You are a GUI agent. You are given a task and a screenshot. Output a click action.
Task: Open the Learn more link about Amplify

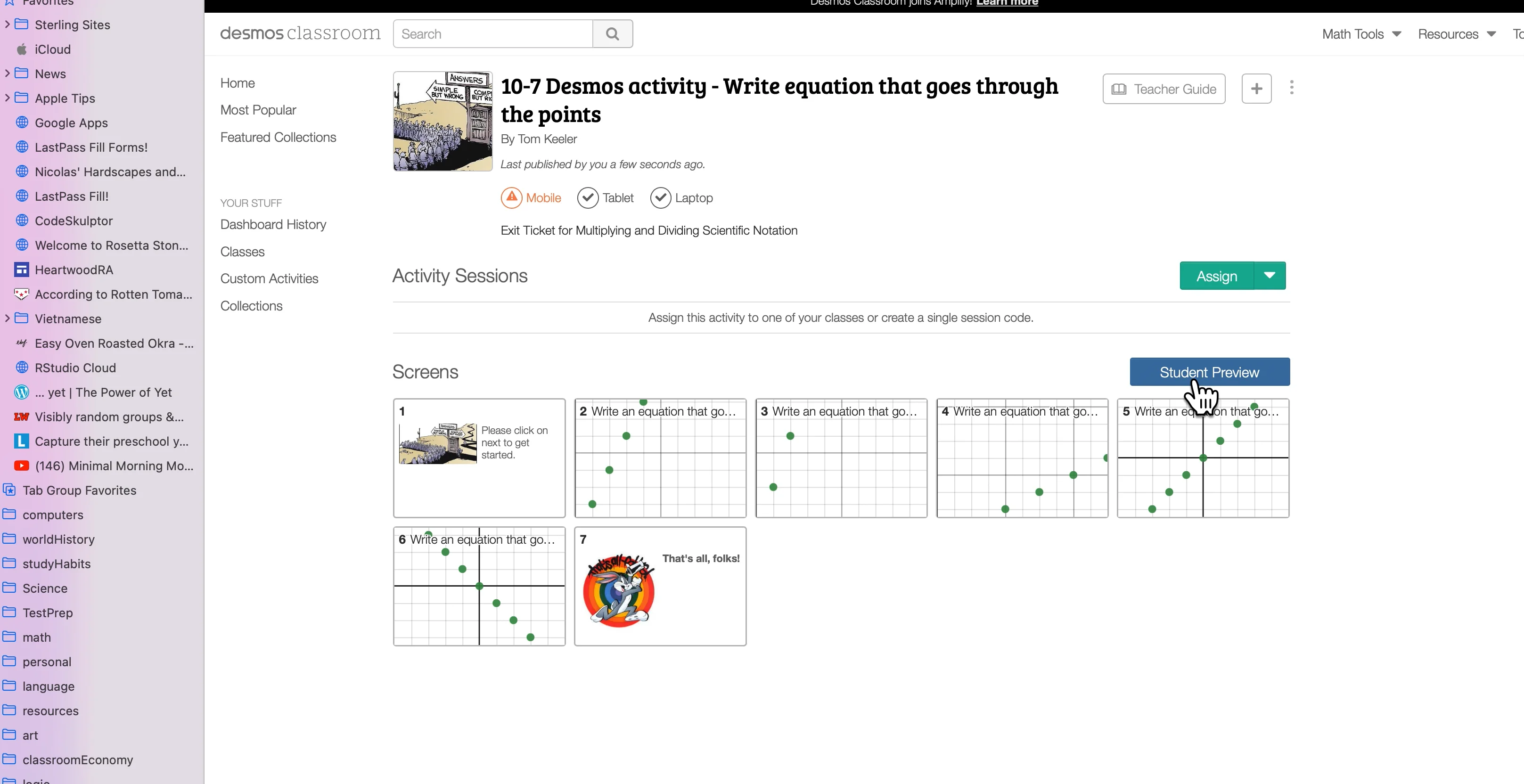(1007, 3)
